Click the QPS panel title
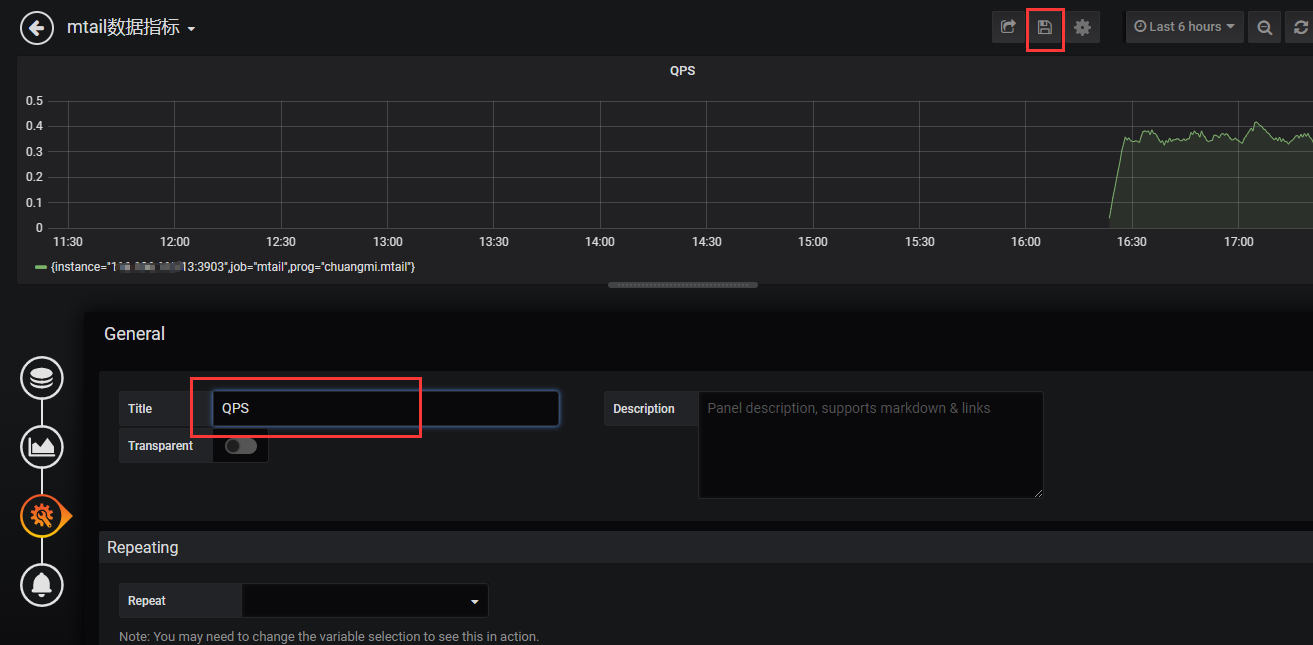This screenshot has height=645, width=1313. [682, 71]
